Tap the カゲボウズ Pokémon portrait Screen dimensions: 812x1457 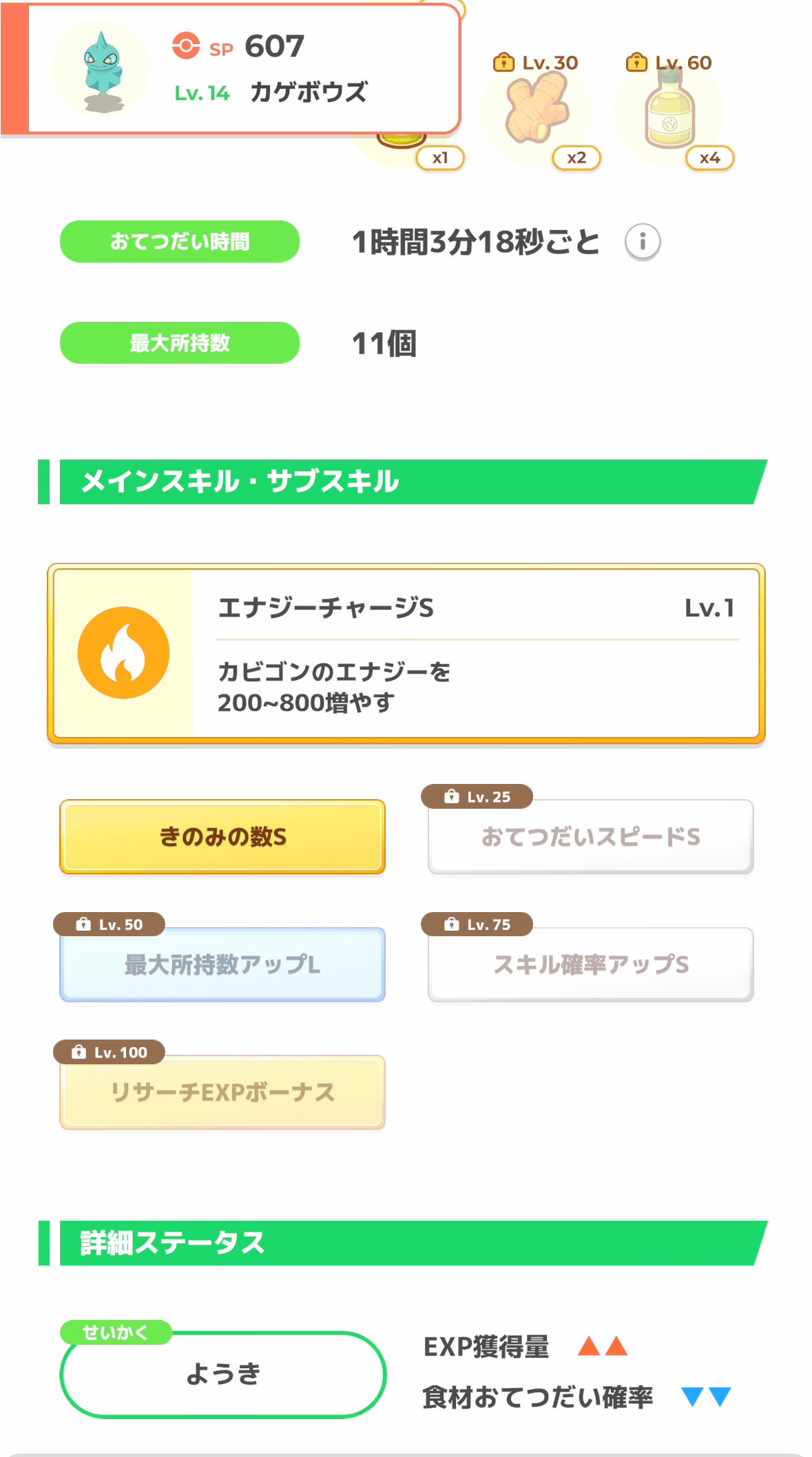coord(101,69)
